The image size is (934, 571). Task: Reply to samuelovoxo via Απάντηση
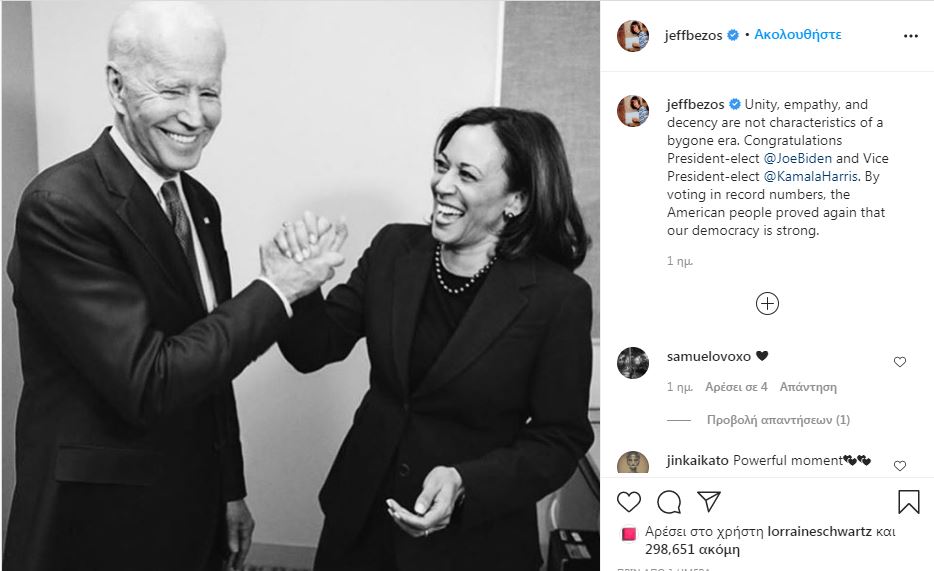tap(808, 387)
